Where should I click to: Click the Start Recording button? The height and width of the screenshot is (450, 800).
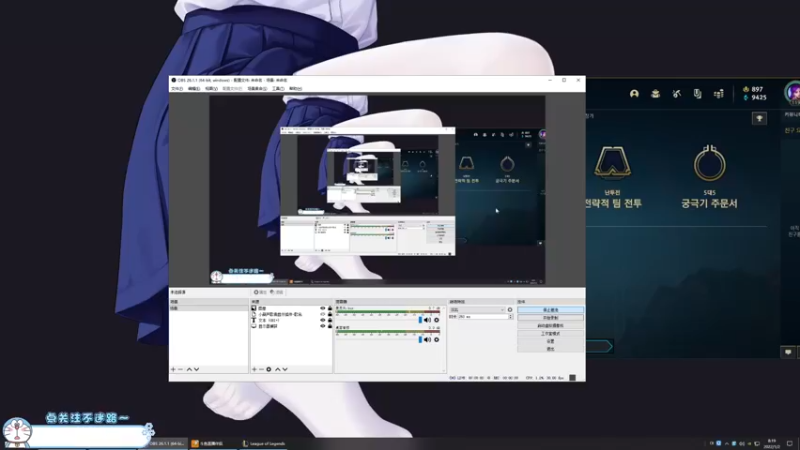coord(551,317)
